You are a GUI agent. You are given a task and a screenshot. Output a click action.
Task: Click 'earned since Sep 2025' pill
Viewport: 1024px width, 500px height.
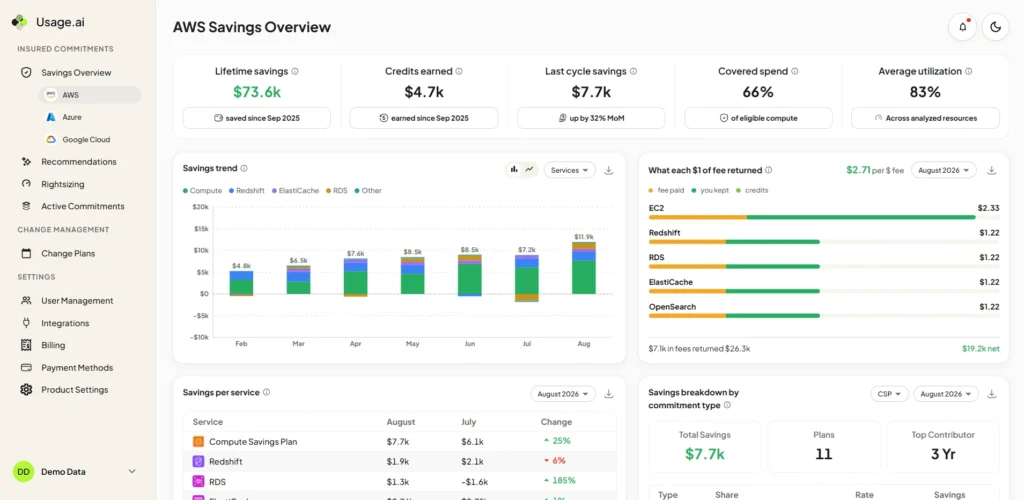tap(424, 118)
